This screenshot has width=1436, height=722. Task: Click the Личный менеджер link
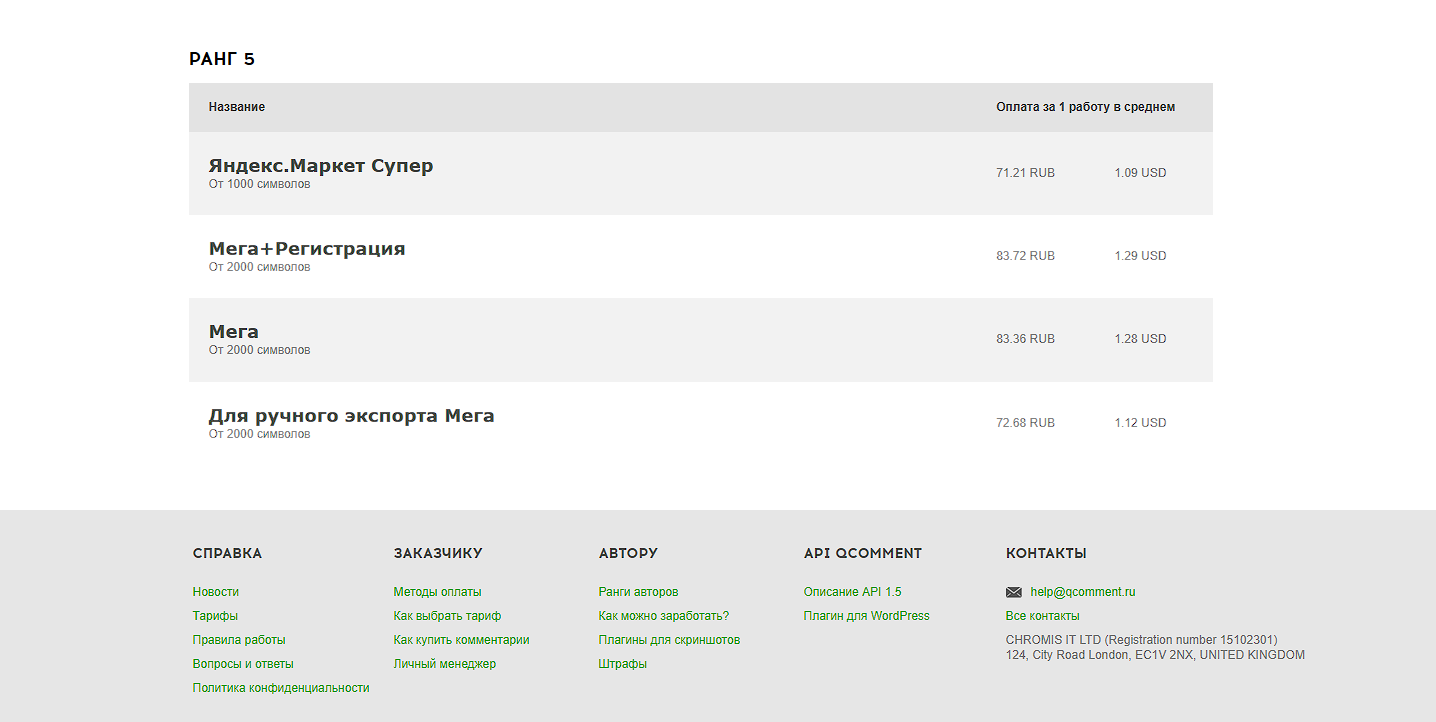coord(445,664)
